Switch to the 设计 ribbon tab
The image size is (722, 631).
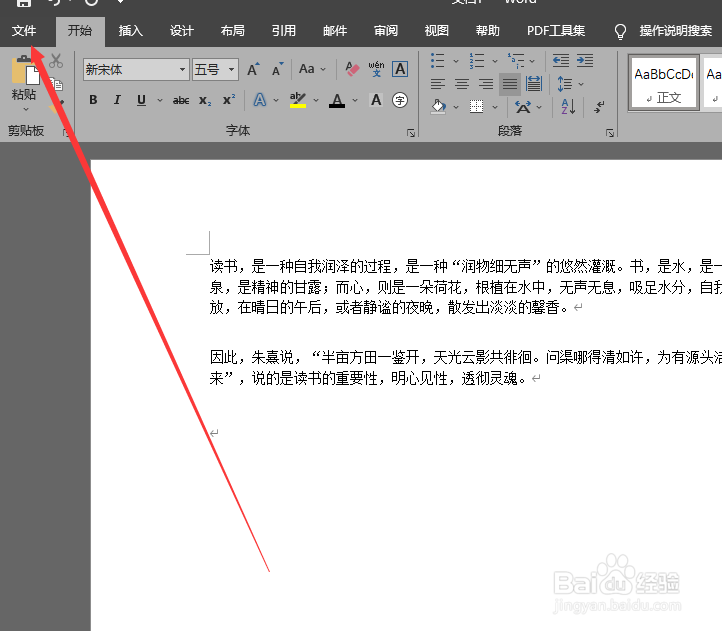tap(181, 31)
